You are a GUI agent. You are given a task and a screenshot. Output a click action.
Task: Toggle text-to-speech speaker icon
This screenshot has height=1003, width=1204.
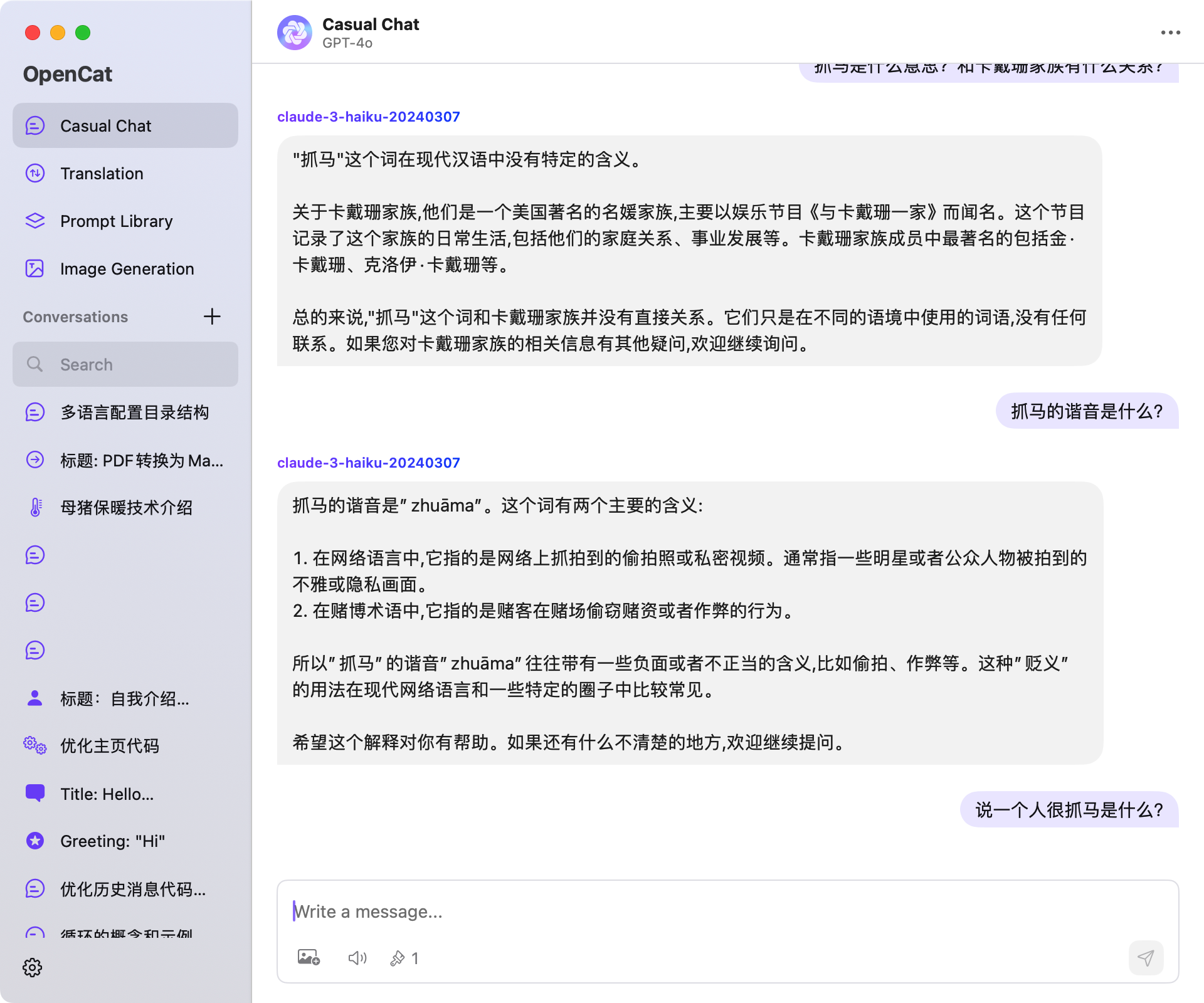click(x=357, y=958)
